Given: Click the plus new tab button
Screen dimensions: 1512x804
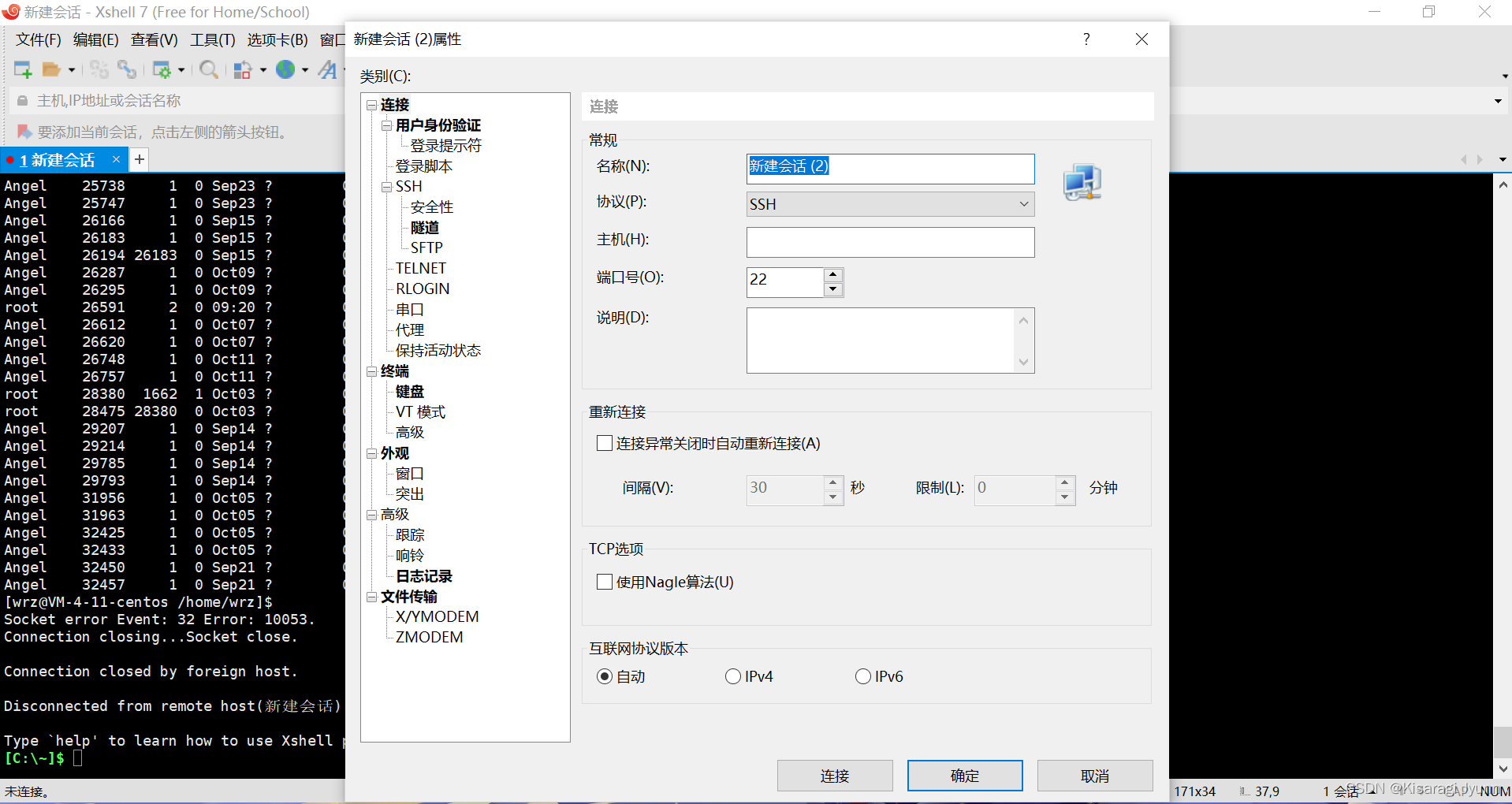Looking at the screenshot, I should coord(140,159).
